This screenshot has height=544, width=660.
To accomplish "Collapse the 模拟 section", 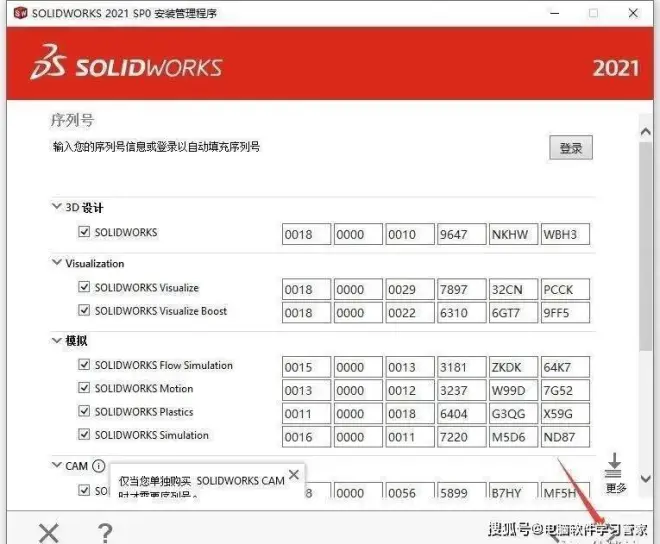I will (56, 340).
